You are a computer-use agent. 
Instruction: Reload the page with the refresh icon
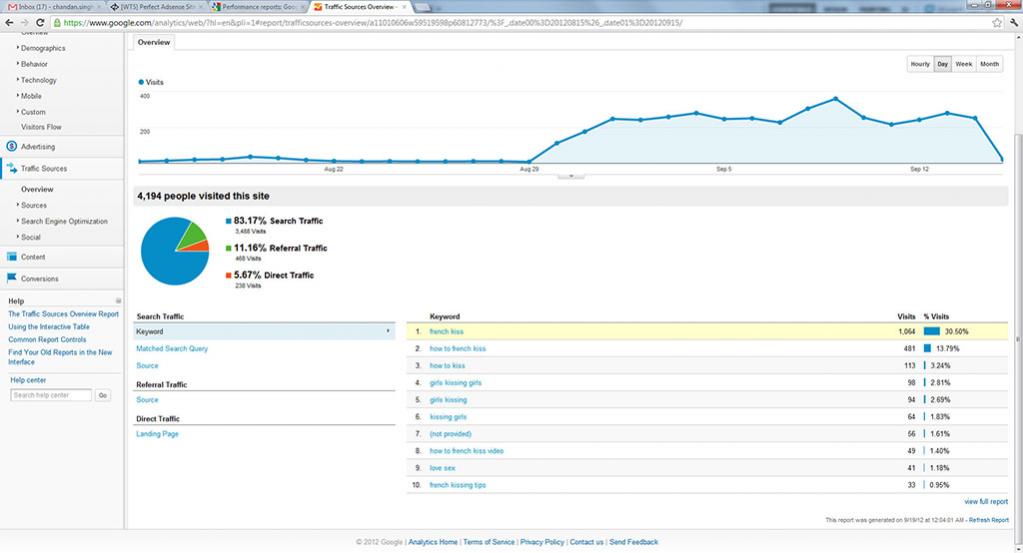(40, 23)
